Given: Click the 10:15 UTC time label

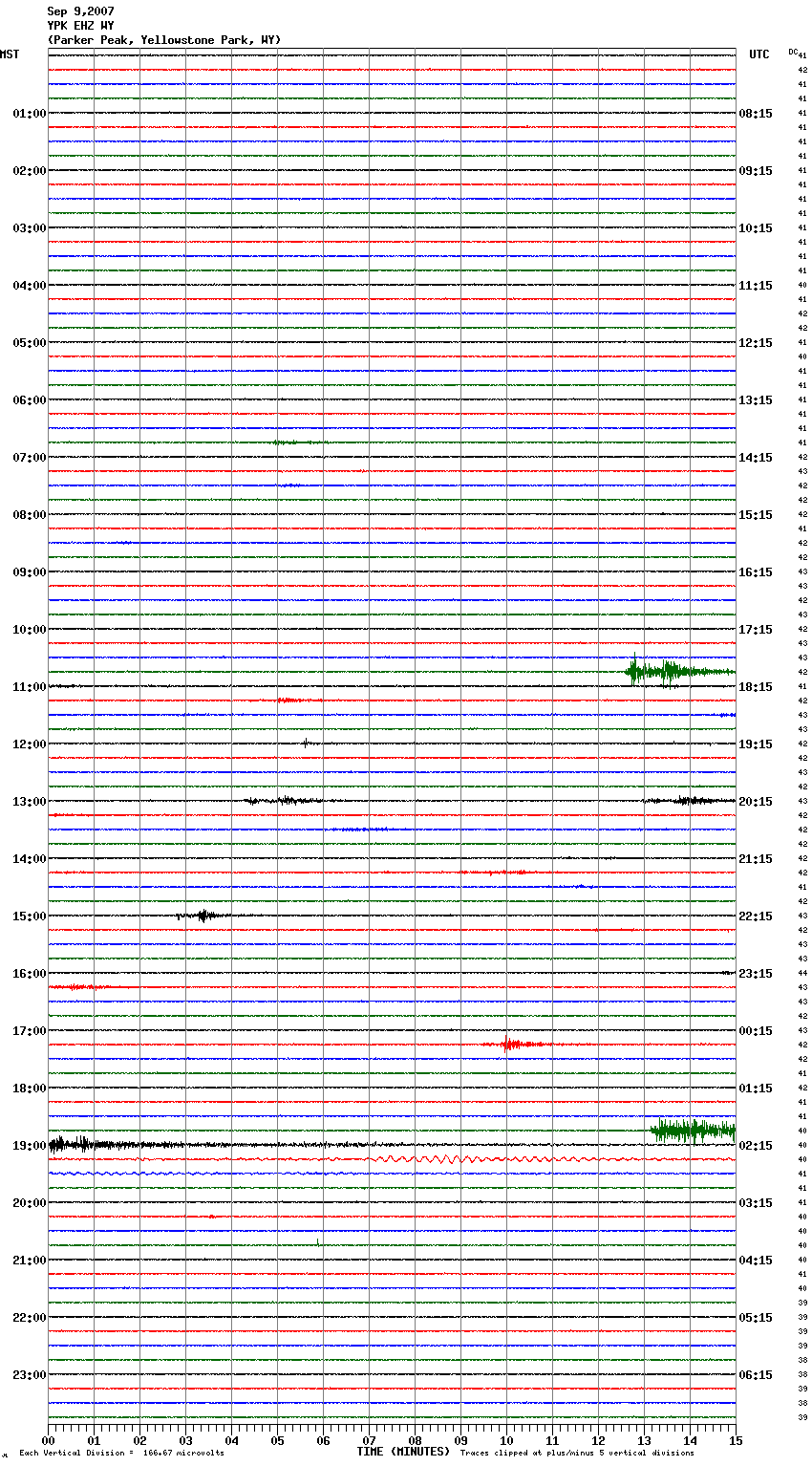Looking at the screenshot, I should (x=756, y=228).
